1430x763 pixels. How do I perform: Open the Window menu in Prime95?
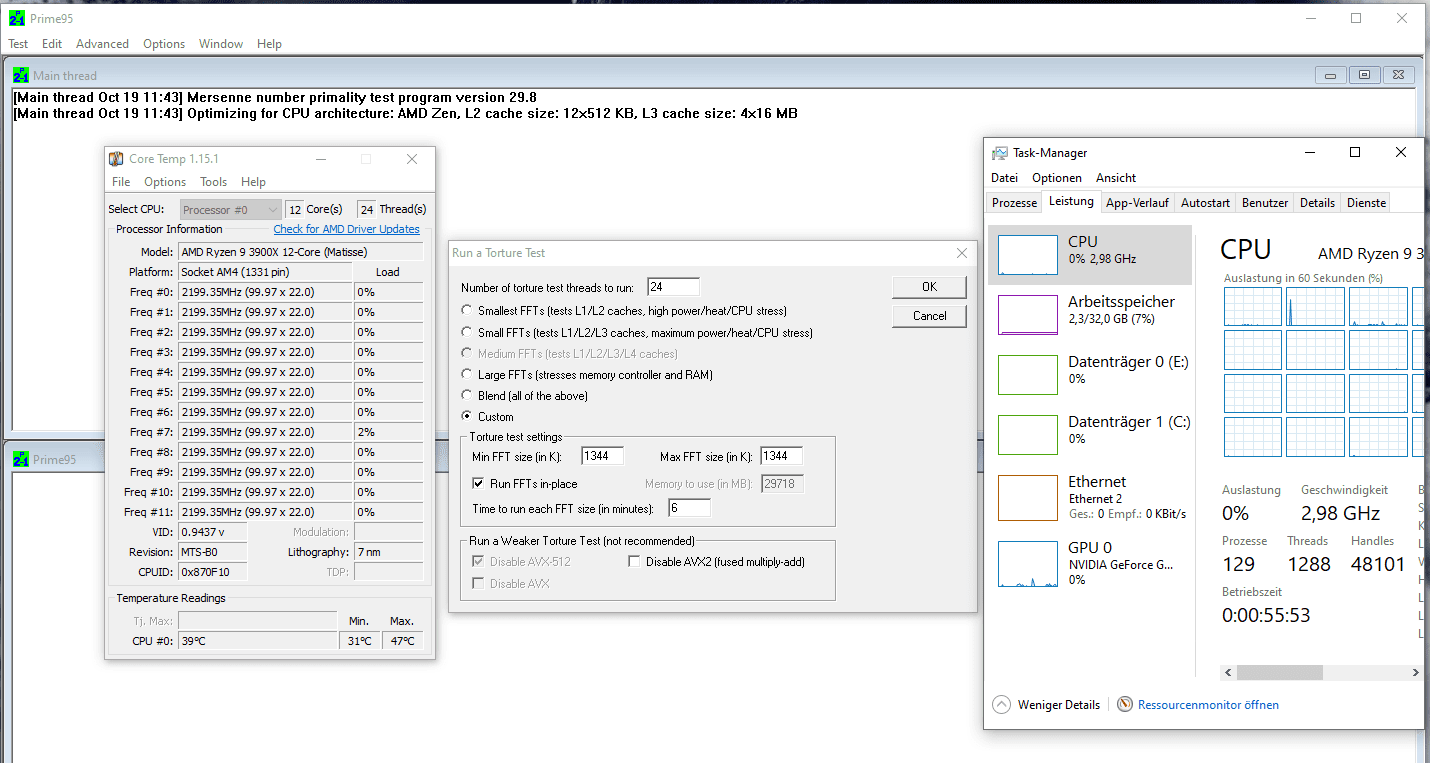(x=221, y=44)
